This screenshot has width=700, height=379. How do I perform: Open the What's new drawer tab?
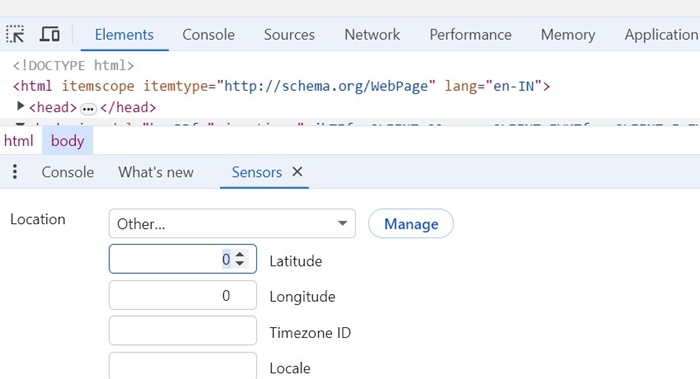[x=156, y=172]
